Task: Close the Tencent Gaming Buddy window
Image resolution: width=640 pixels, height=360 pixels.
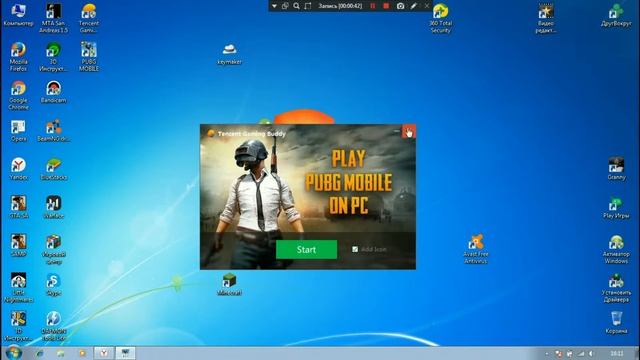Action: click(409, 132)
